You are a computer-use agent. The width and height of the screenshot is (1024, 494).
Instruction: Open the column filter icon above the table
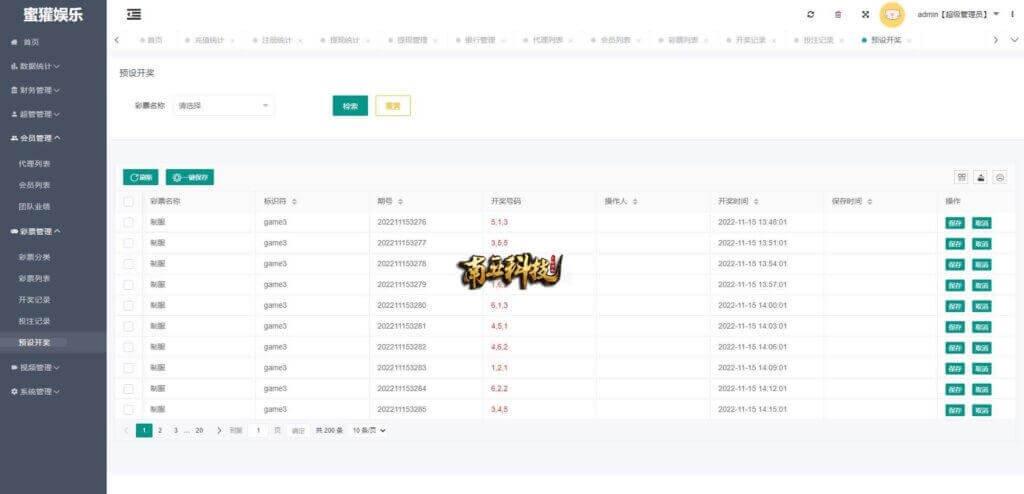[961, 177]
